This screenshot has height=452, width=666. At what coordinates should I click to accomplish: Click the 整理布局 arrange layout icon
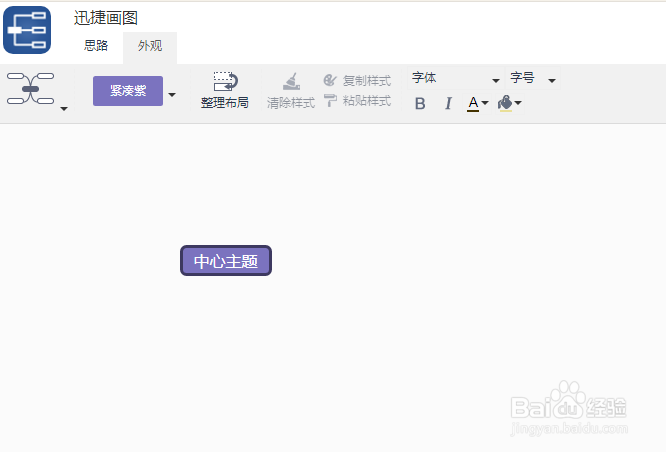click(x=225, y=81)
